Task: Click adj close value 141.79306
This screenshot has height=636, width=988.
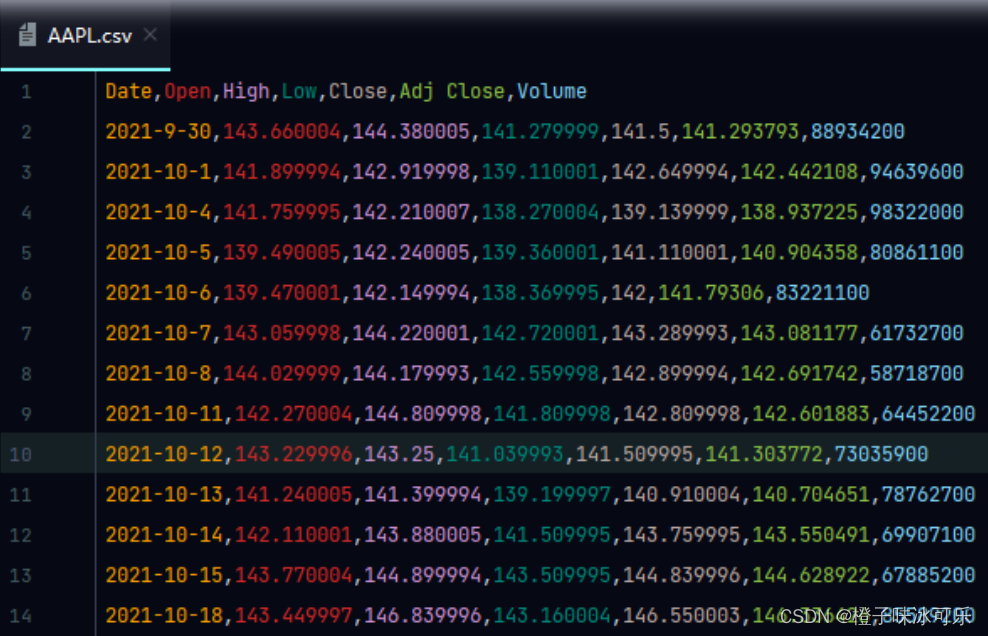Action: coord(711,293)
